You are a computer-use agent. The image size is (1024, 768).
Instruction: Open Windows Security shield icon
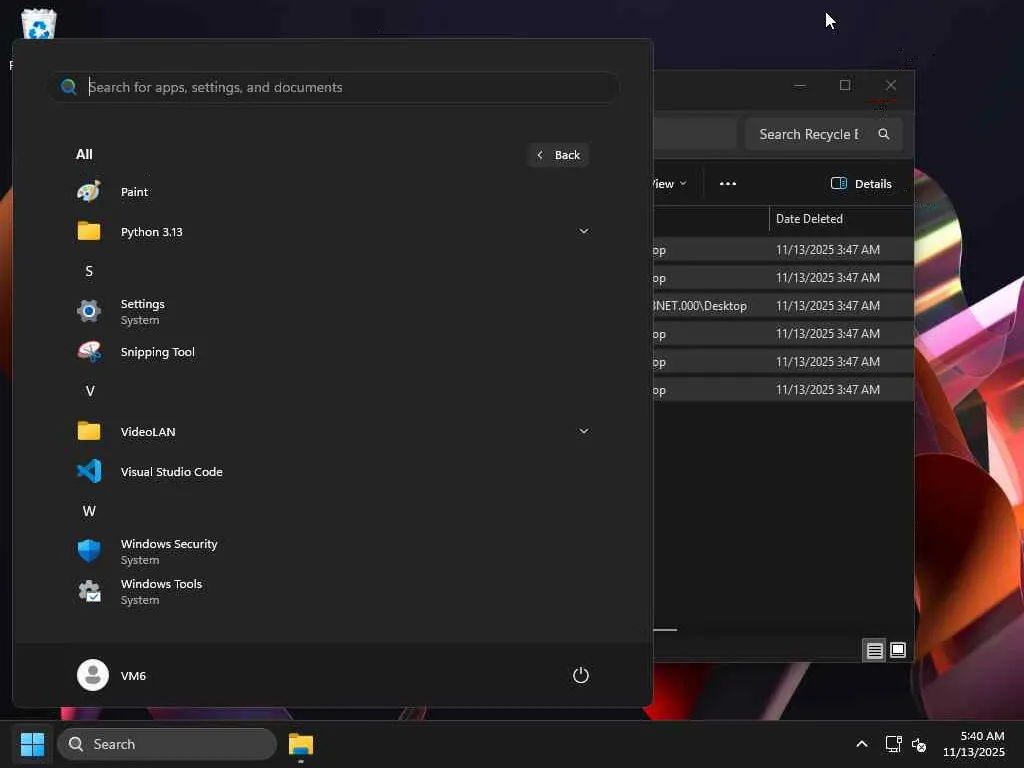click(x=89, y=551)
